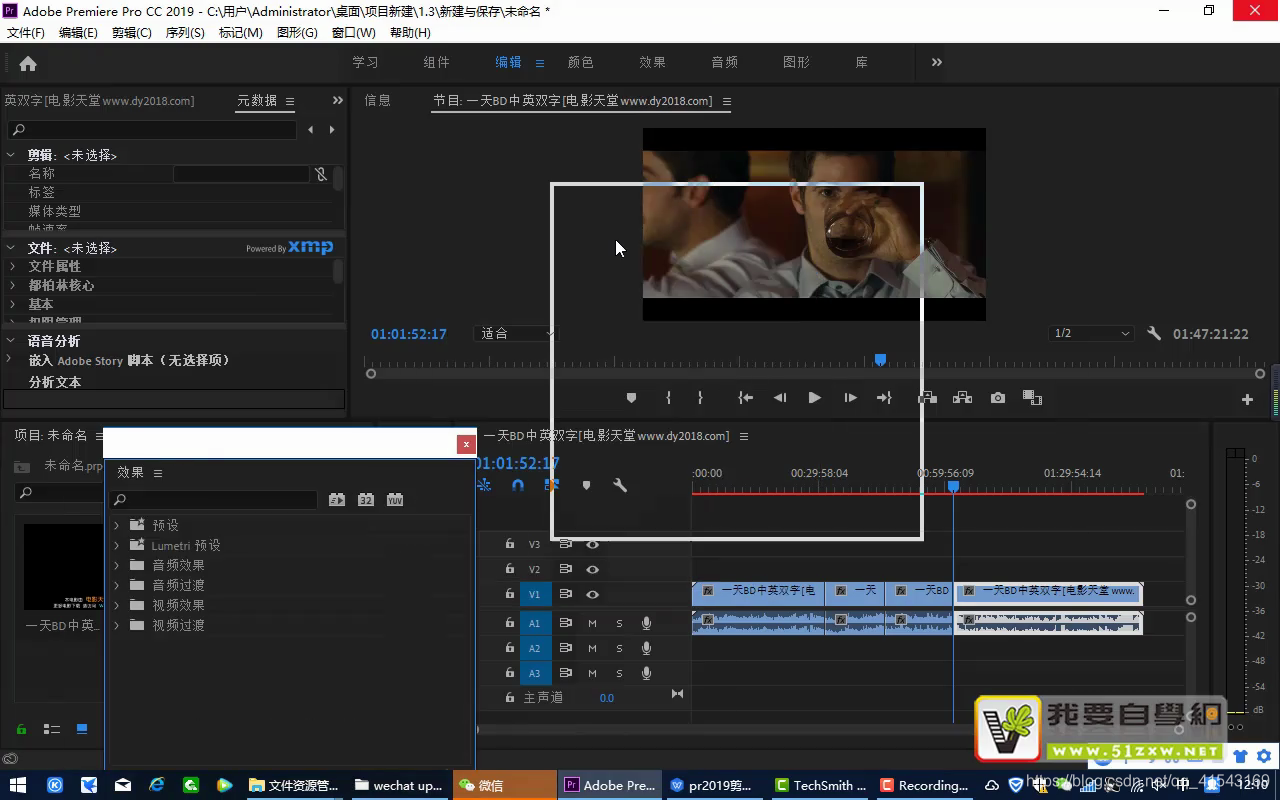Open the 适合 zoom level dropdown

tap(515, 334)
